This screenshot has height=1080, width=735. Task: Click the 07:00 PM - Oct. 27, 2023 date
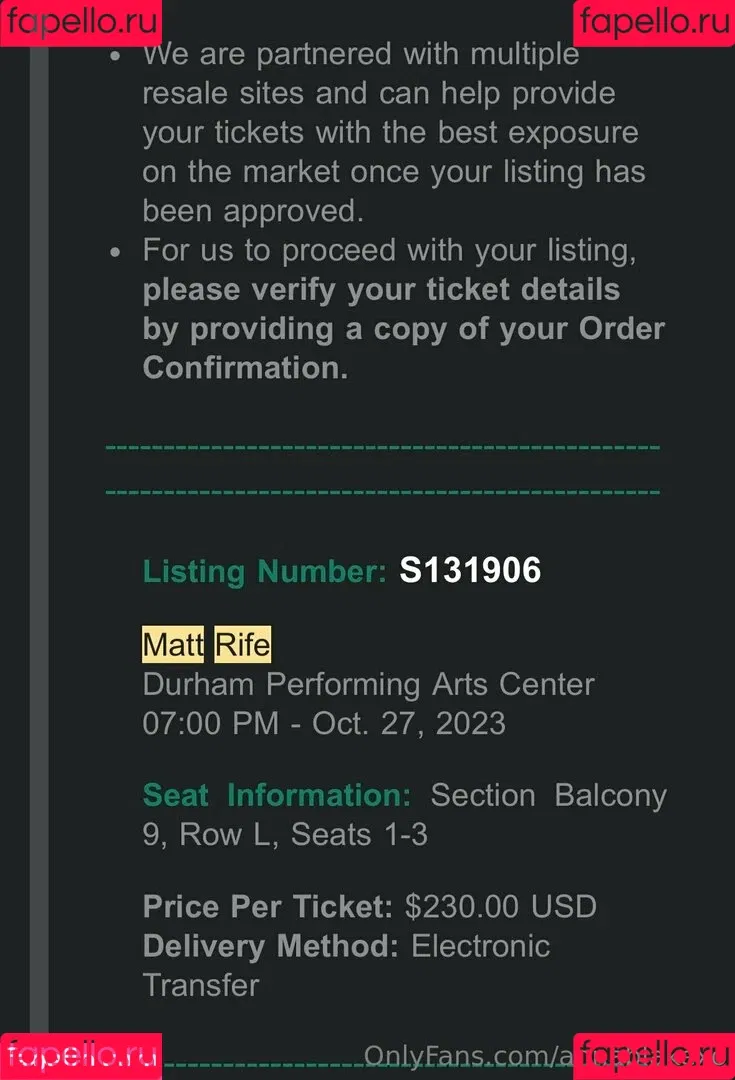coord(324,724)
